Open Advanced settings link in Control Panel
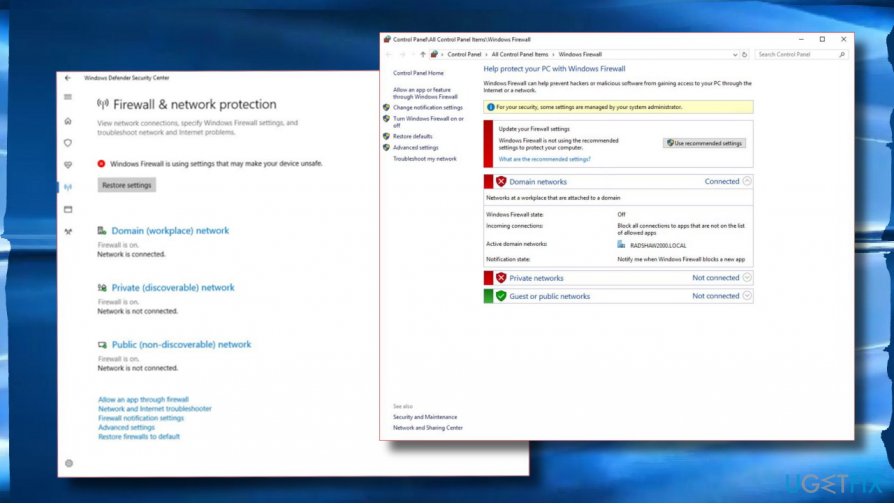 415,148
